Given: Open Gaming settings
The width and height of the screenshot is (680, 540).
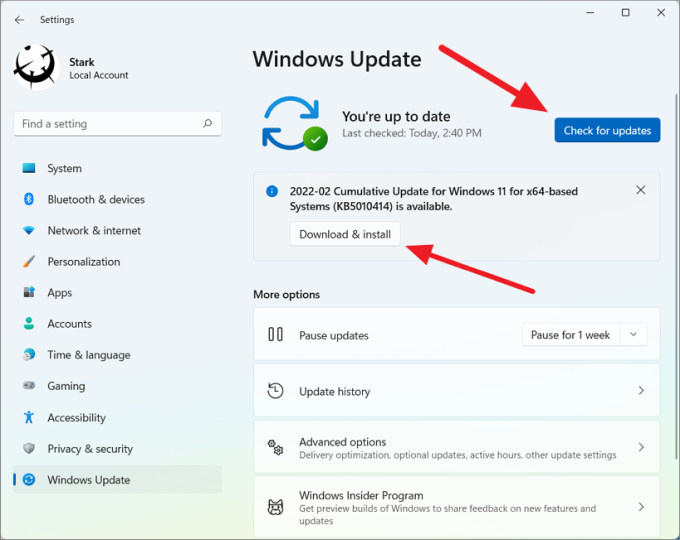Looking at the screenshot, I should pos(117,386).
